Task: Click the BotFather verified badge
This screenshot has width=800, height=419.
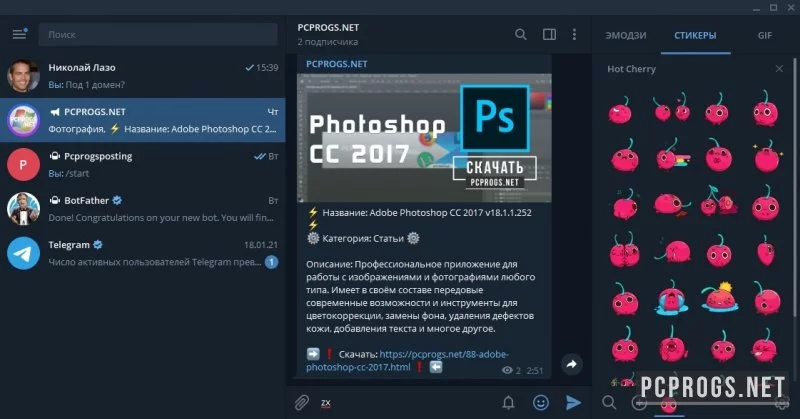Action: pyautogui.click(x=117, y=200)
